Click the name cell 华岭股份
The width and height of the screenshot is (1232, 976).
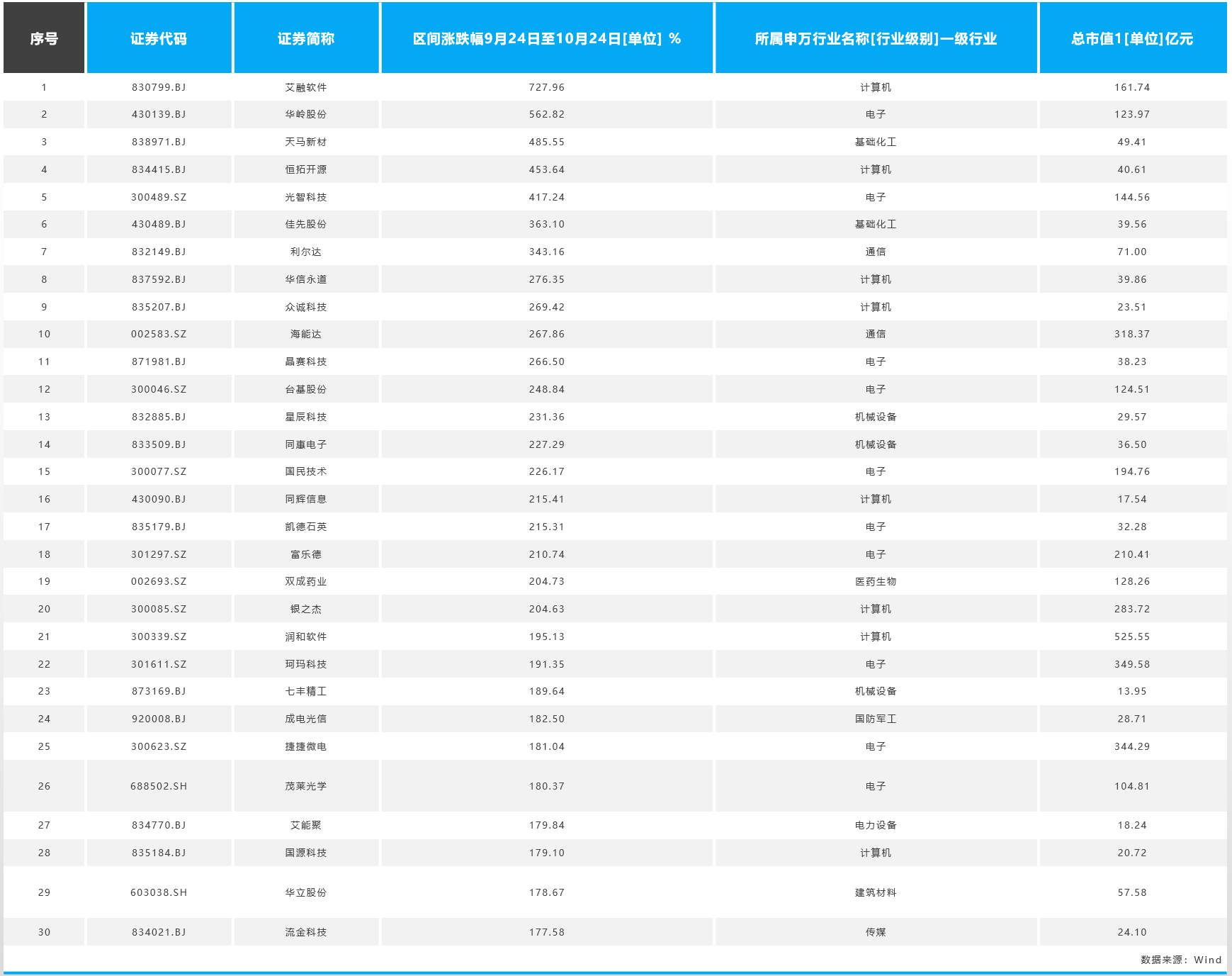(x=306, y=114)
